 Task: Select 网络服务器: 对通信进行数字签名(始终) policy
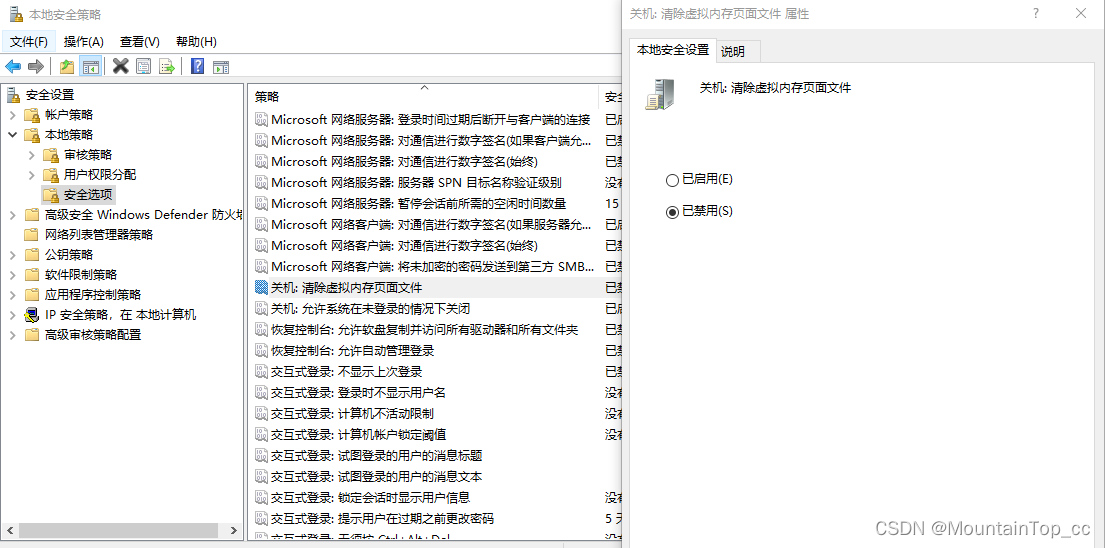(x=405, y=161)
